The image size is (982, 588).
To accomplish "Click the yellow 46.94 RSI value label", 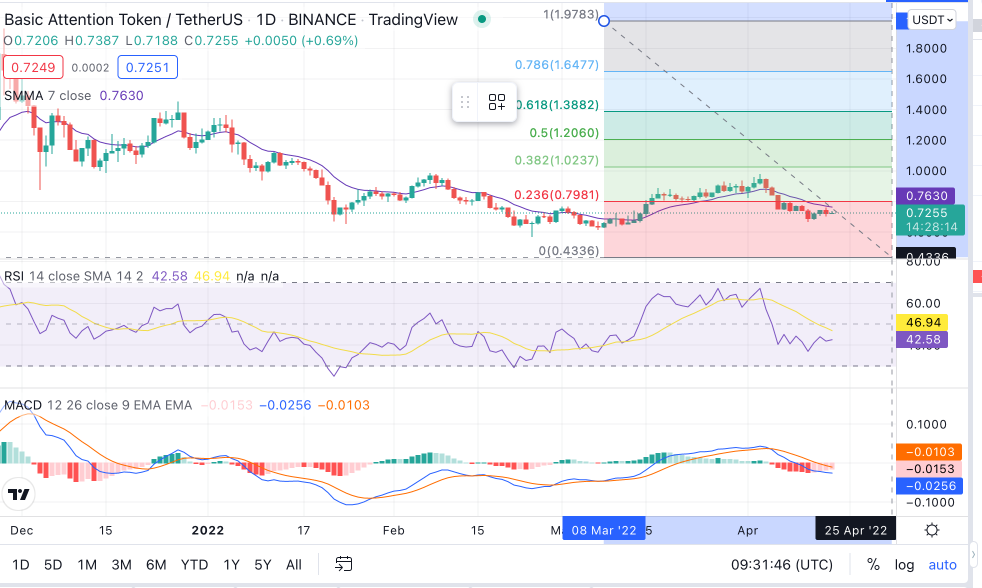I will tap(923, 322).
